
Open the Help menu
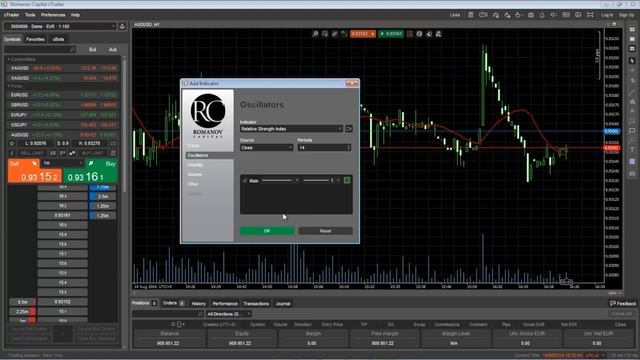76,15
